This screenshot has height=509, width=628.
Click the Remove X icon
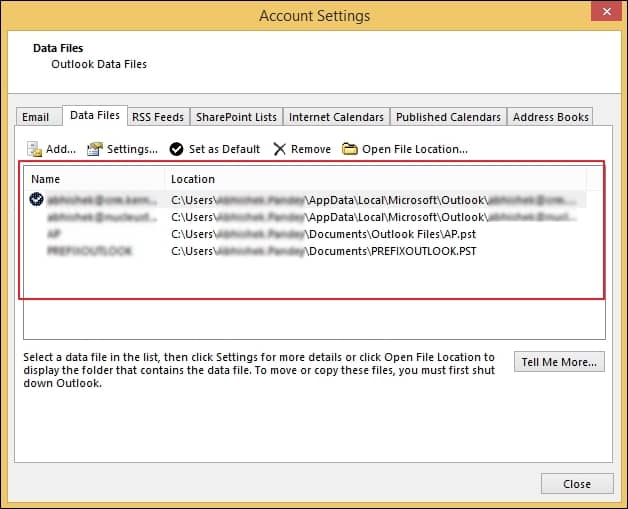279,149
